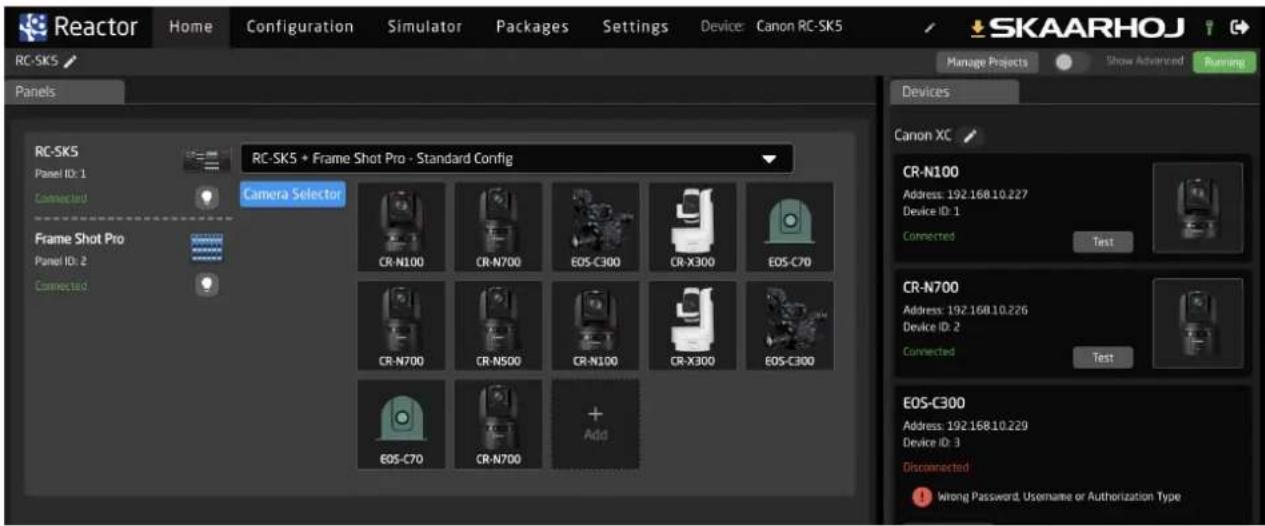Click the Canon RC-SK5 device name in the header

798,26
